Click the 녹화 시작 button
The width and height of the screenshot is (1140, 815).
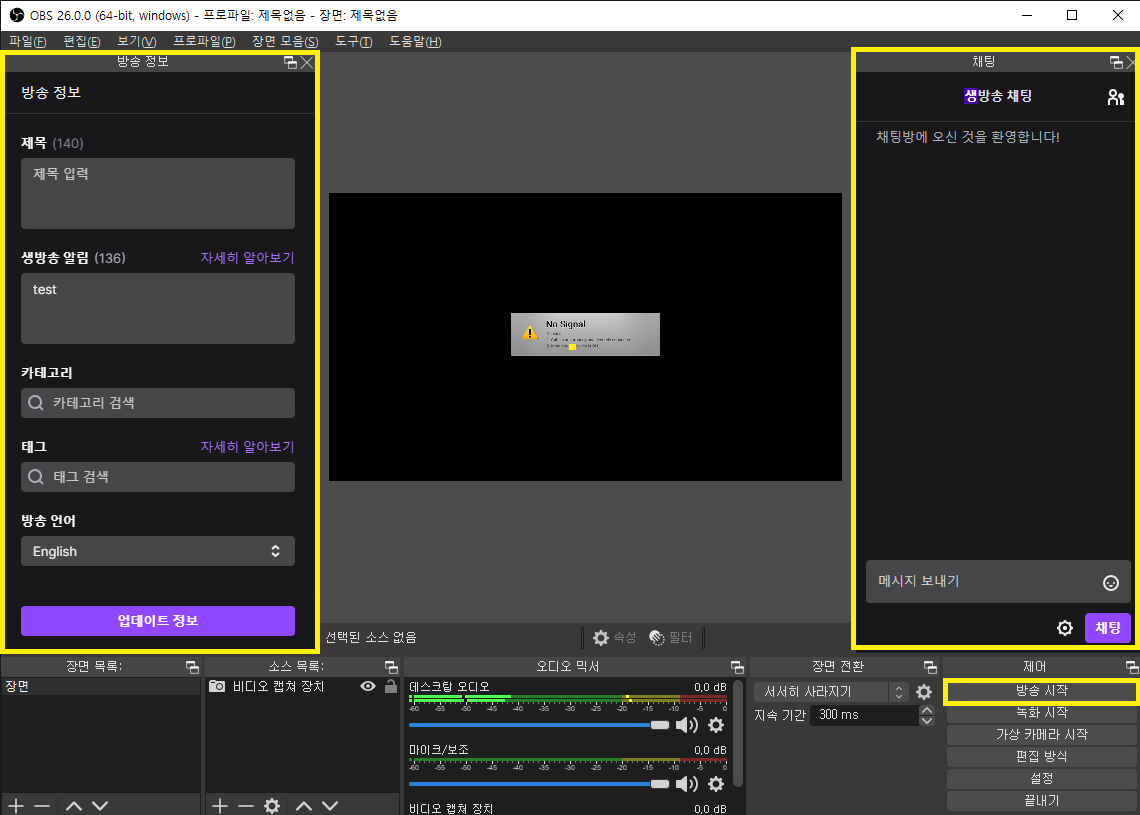tap(1041, 713)
